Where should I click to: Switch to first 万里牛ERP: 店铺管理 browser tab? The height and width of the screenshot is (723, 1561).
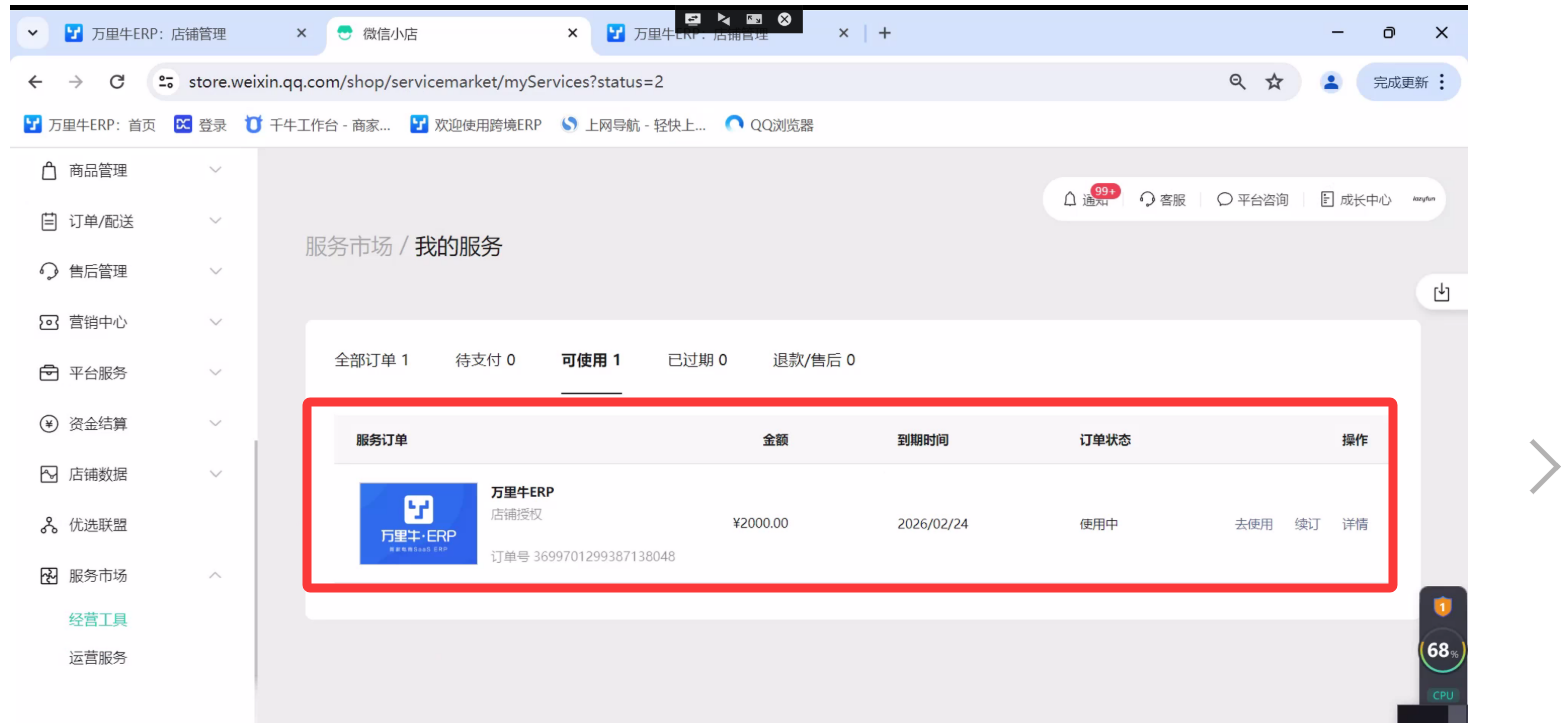click(185, 33)
